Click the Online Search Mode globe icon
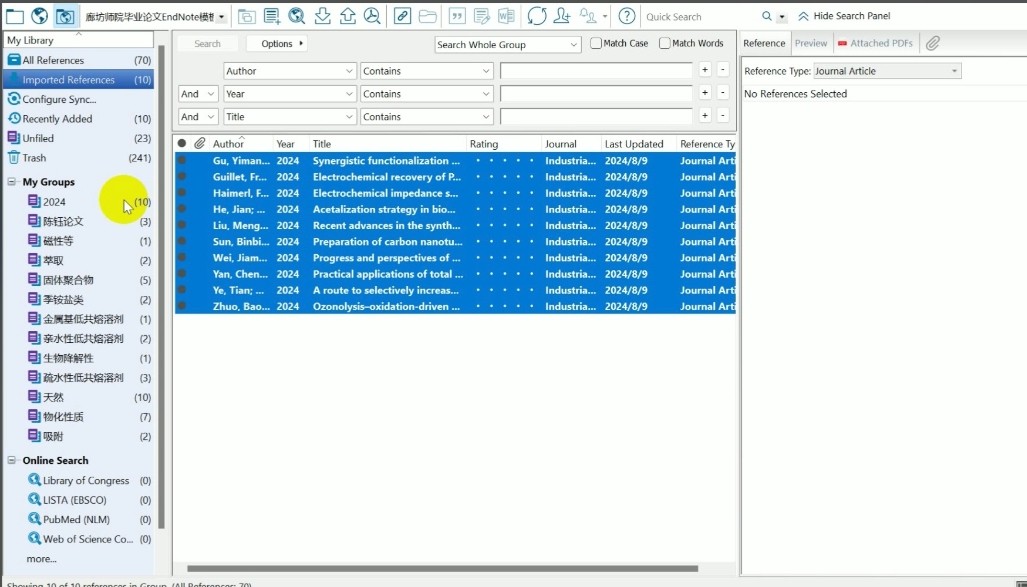 point(38,15)
